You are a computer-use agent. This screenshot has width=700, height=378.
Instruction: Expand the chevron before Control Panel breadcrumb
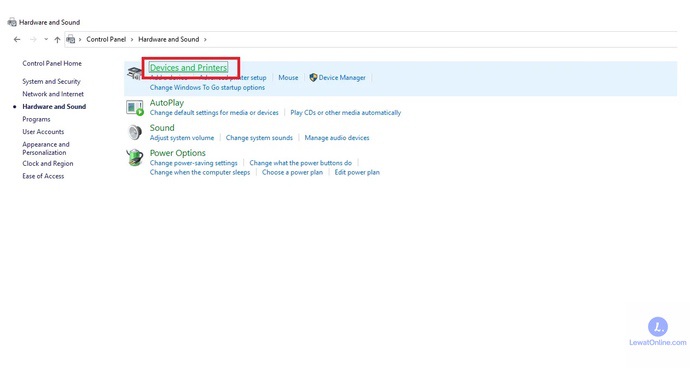click(x=80, y=39)
